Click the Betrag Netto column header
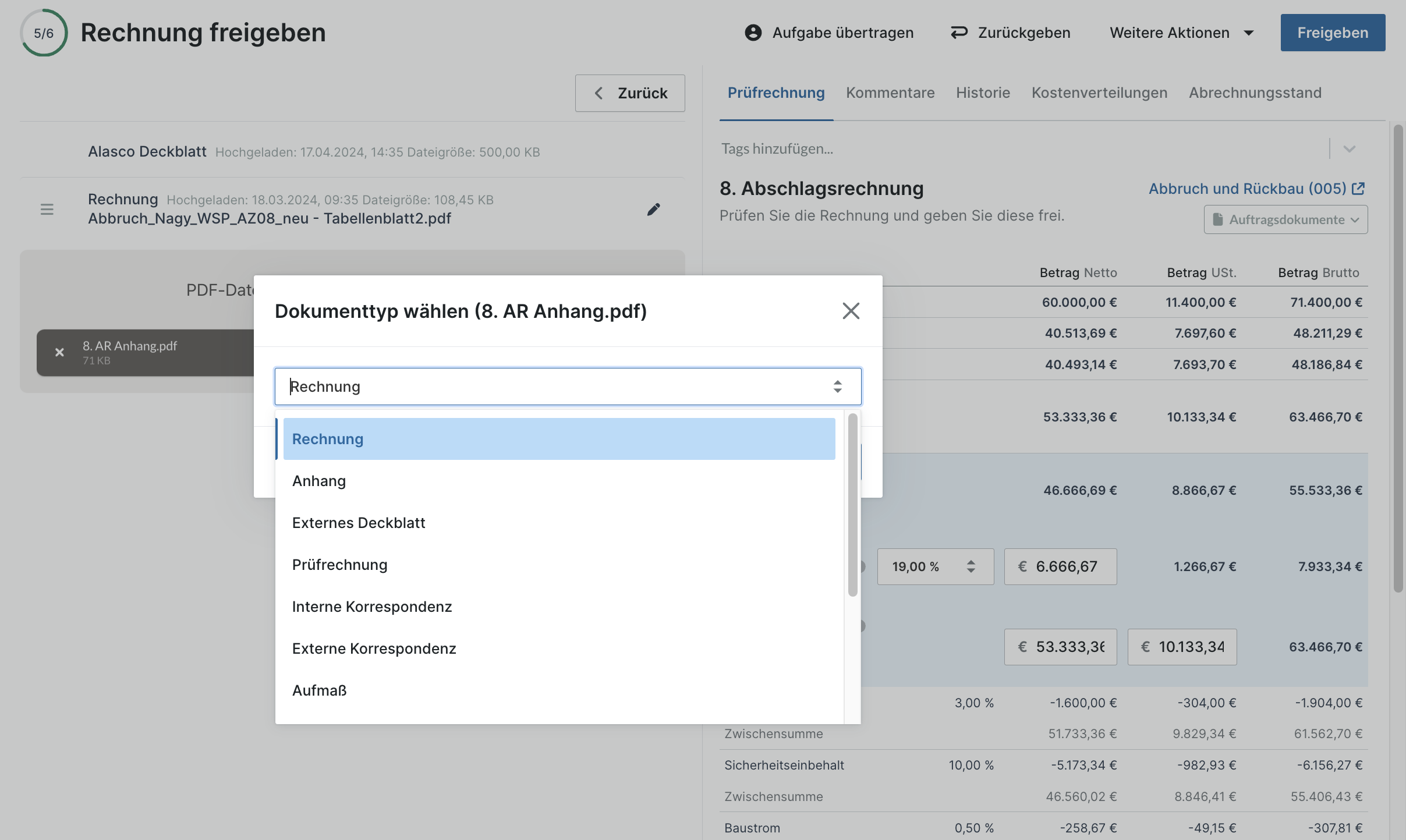The width and height of the screenshot is (1406, 840). [1078, 272]
